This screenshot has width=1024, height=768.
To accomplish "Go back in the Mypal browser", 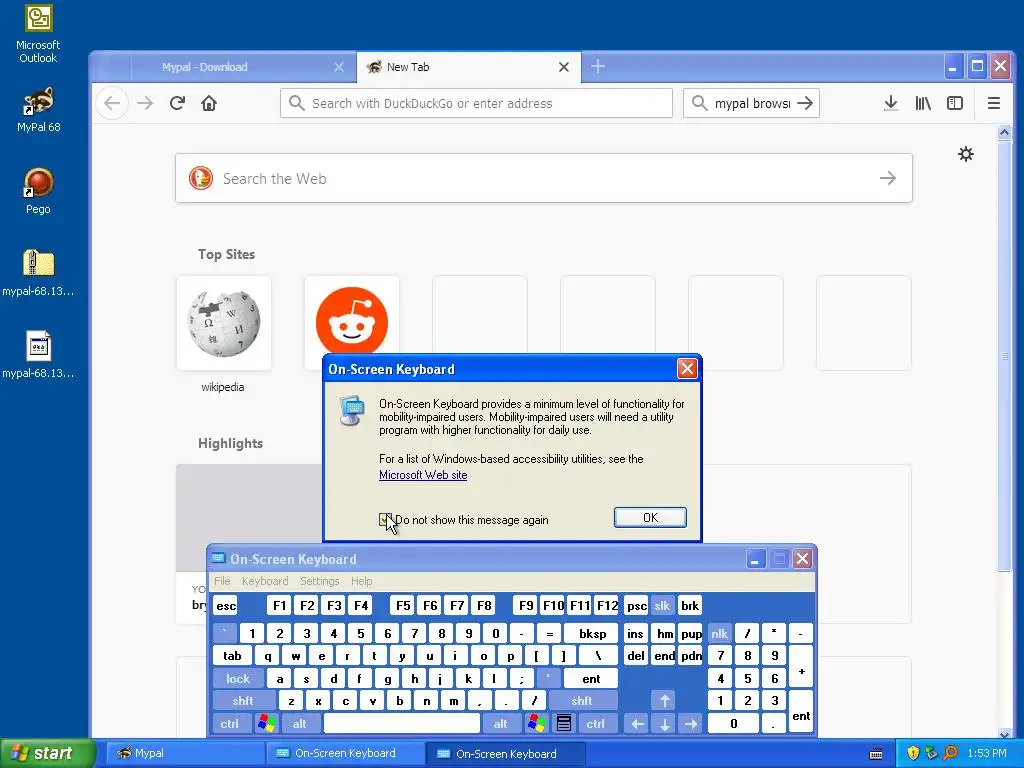I will coord(112,103).
